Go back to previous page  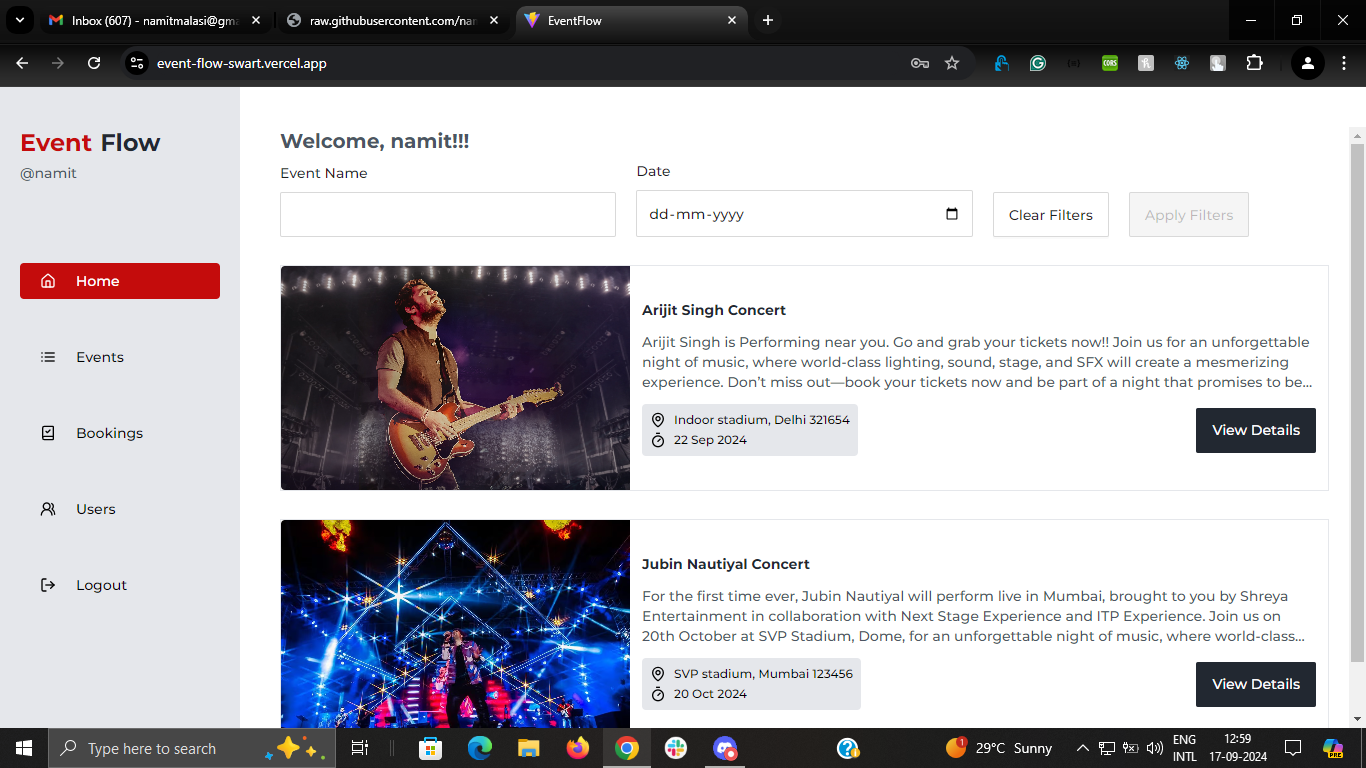(x=22, y=63)
